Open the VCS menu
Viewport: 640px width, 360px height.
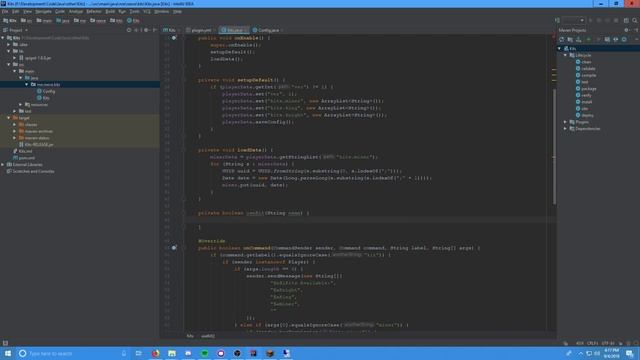147,11
